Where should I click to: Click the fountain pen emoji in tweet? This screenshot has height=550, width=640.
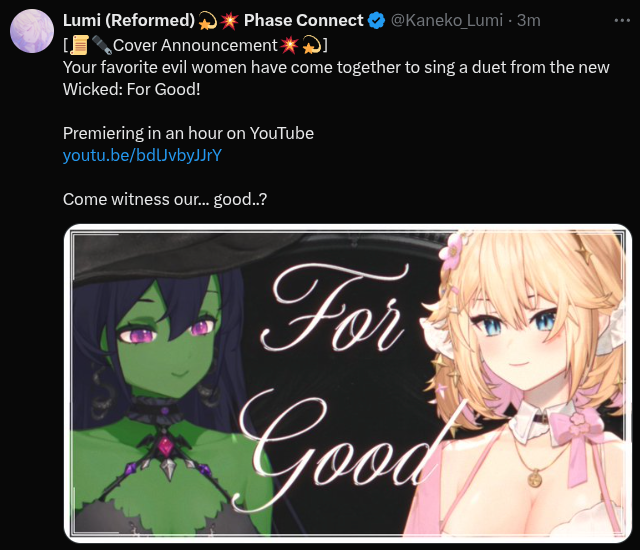tap(102, 45)
